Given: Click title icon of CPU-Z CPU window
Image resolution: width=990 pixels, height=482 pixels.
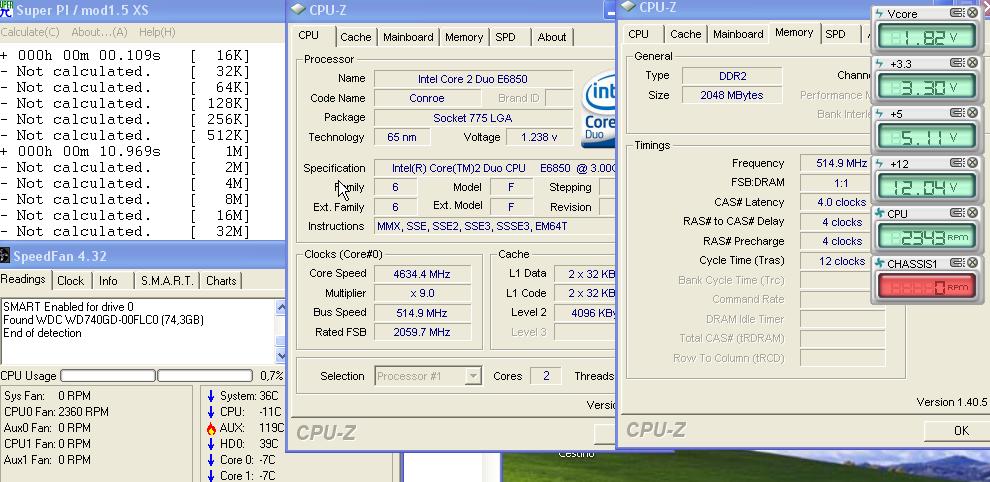Looking at the screenshot, I should coord(299,9).
